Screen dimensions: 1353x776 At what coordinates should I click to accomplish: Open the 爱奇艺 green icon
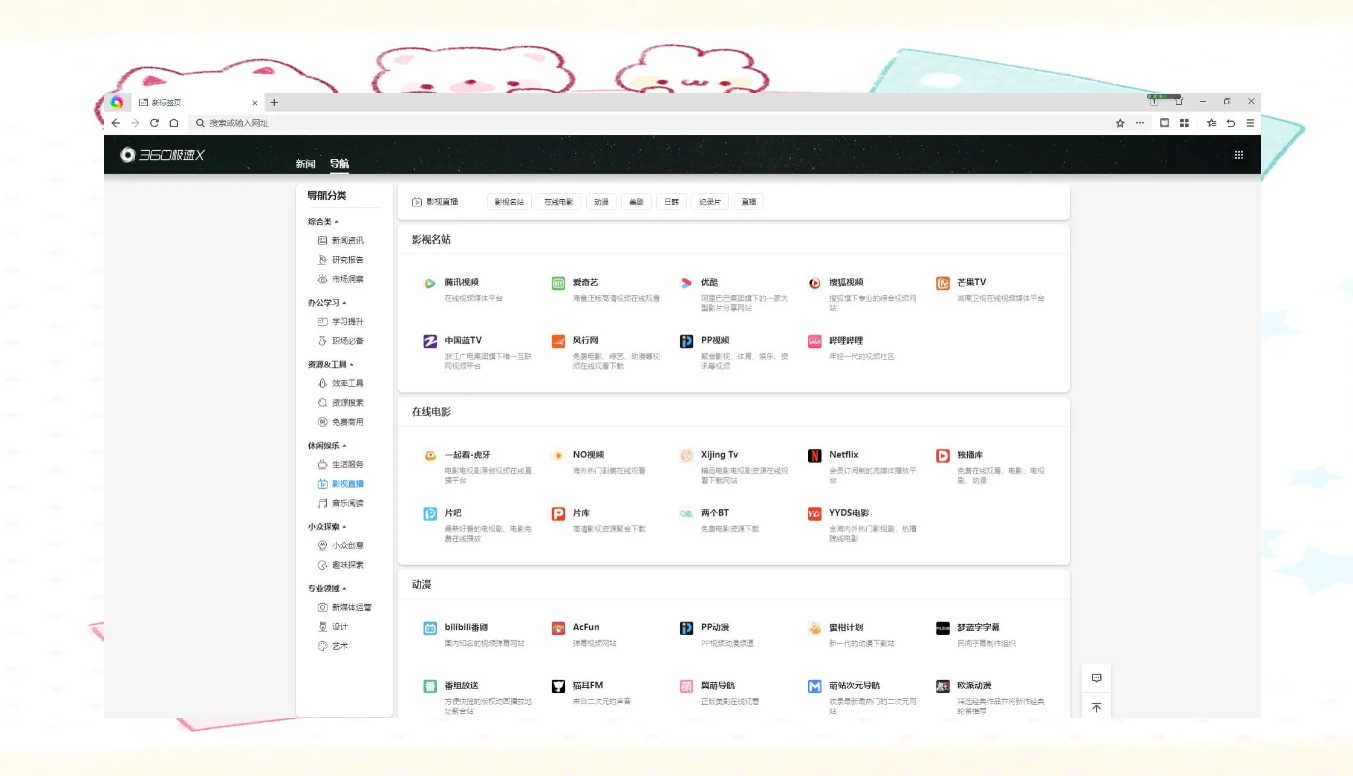pyautogui.click(x=558, y=283)
